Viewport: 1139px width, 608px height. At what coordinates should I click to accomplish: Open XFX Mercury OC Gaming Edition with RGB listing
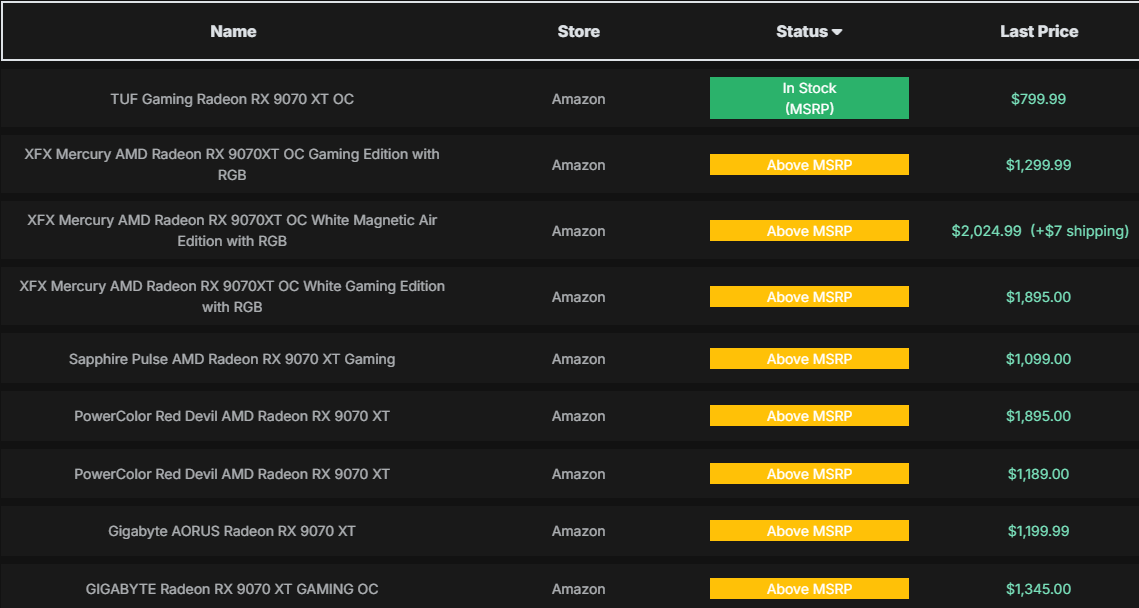click(232, 165)
